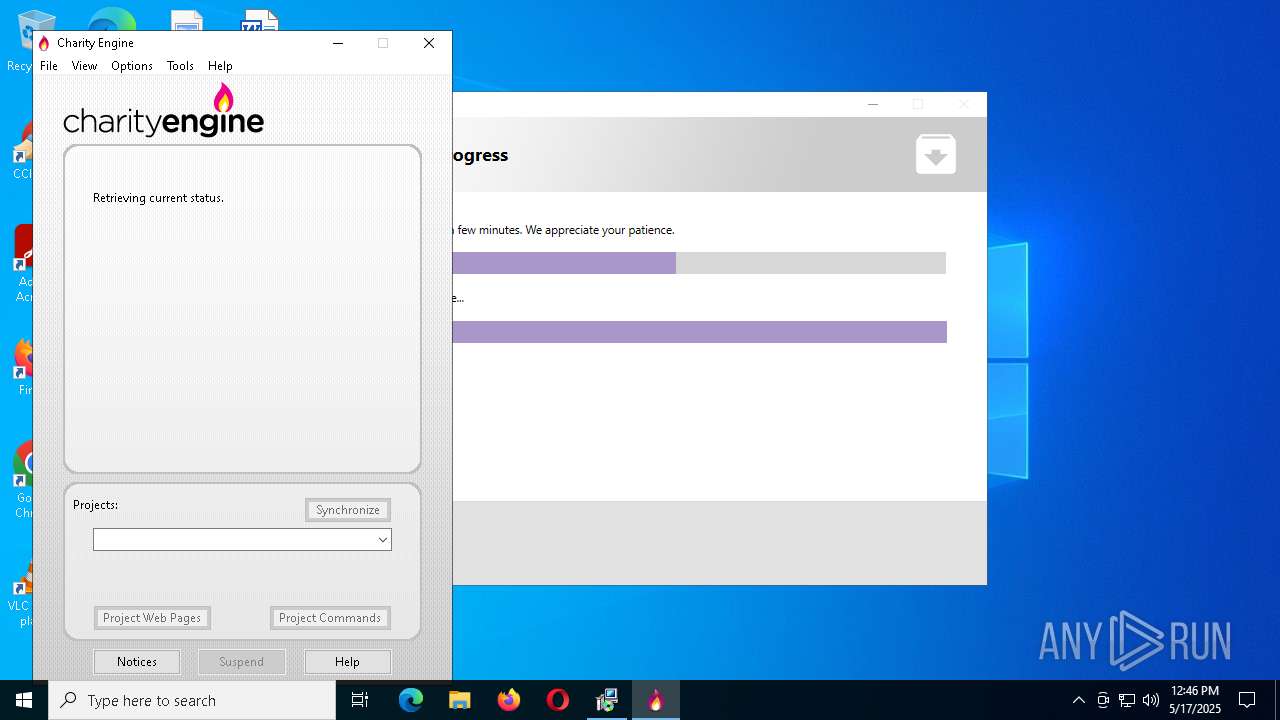Click the Charity Engine flame title icon
The height and width of the screenshot is (720, 1280).
point(44,43)
